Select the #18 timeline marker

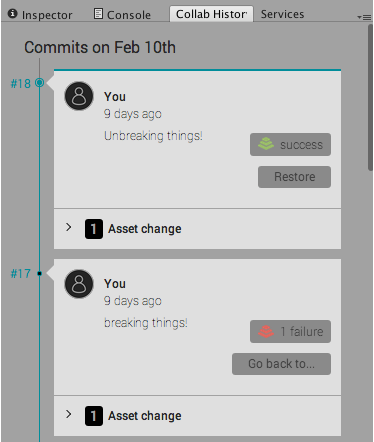(39, 83)
